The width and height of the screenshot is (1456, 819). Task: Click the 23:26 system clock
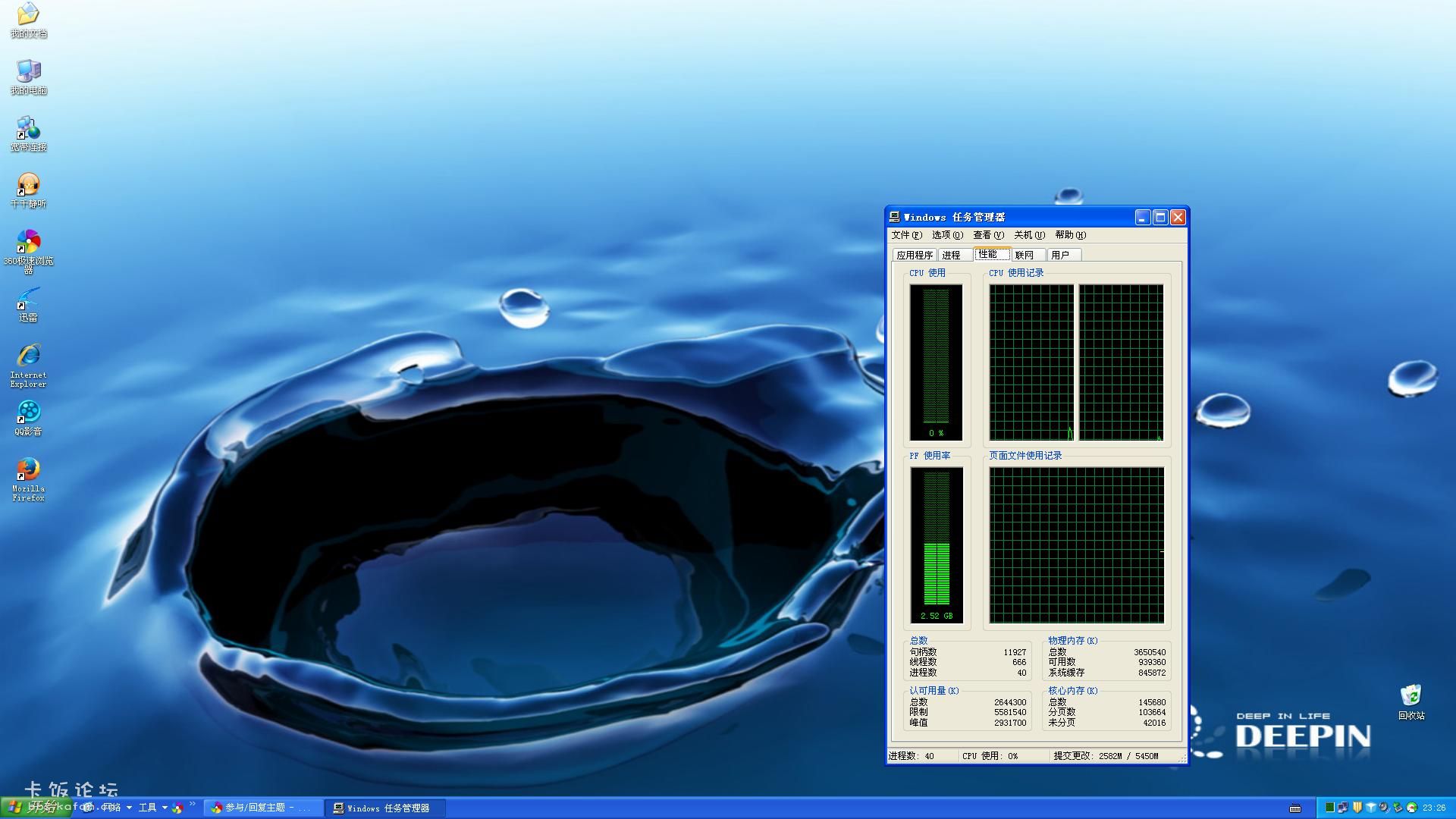[1434, 808]
